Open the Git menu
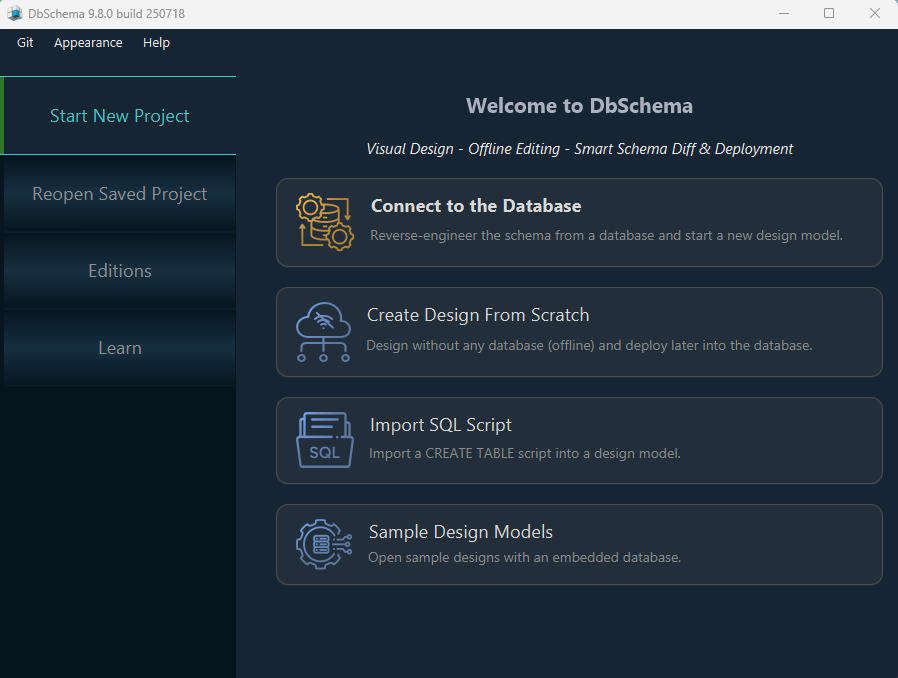The width and height of the screenshot is (898, 678). (25, 42)
